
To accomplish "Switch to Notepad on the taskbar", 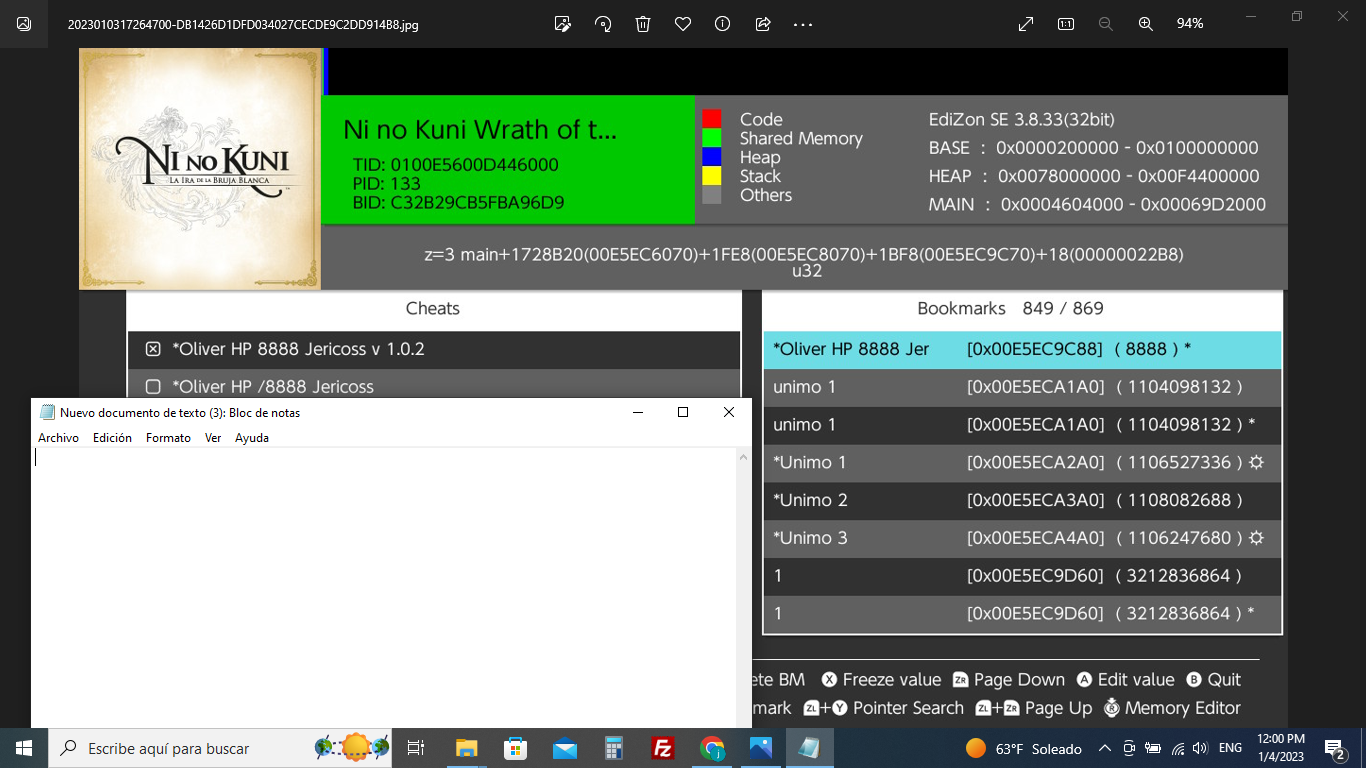I will pos(809,748).
